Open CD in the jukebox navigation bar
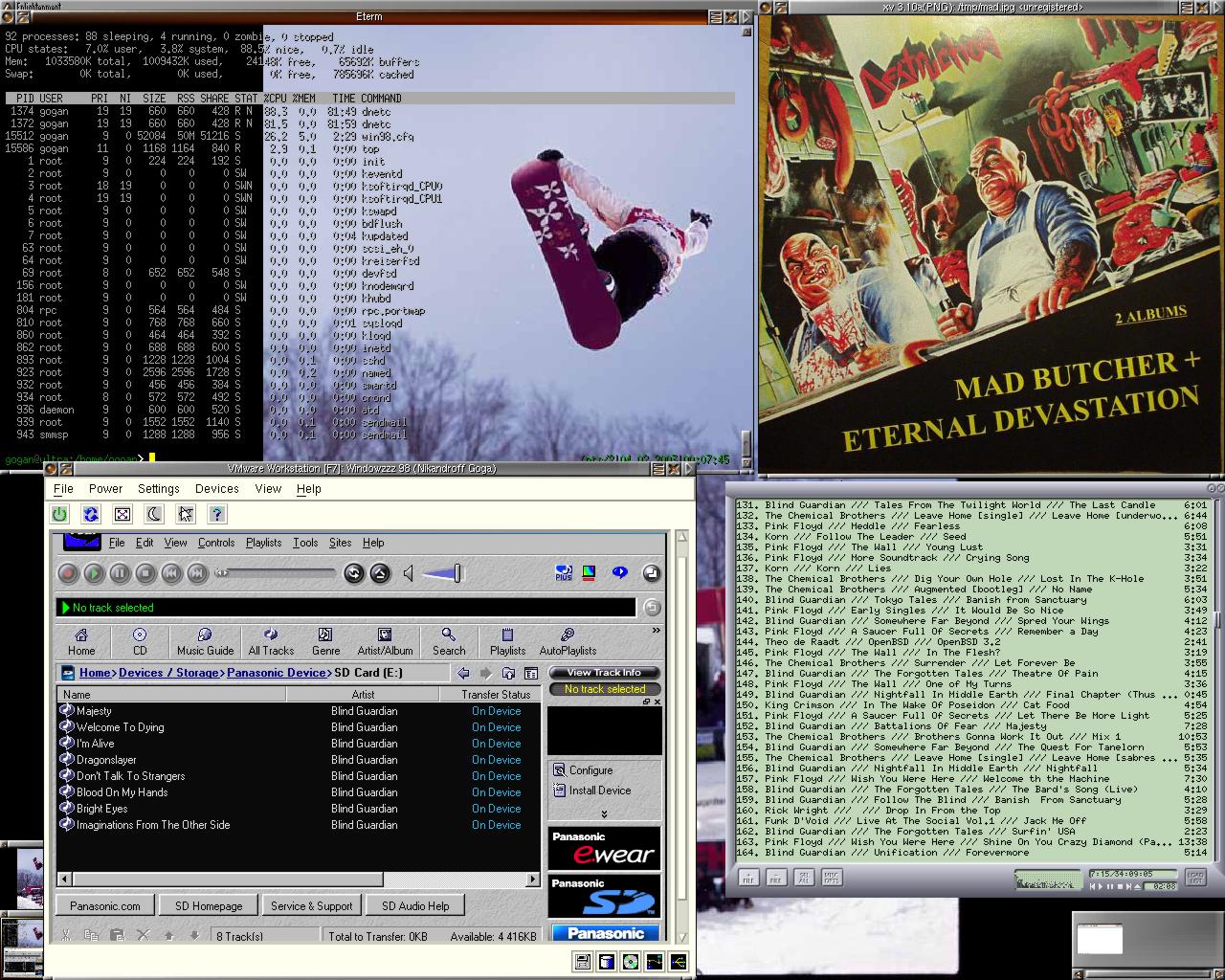Viewport: 1225px width, 980px height. pyautogui.click(x=140, y=641)
